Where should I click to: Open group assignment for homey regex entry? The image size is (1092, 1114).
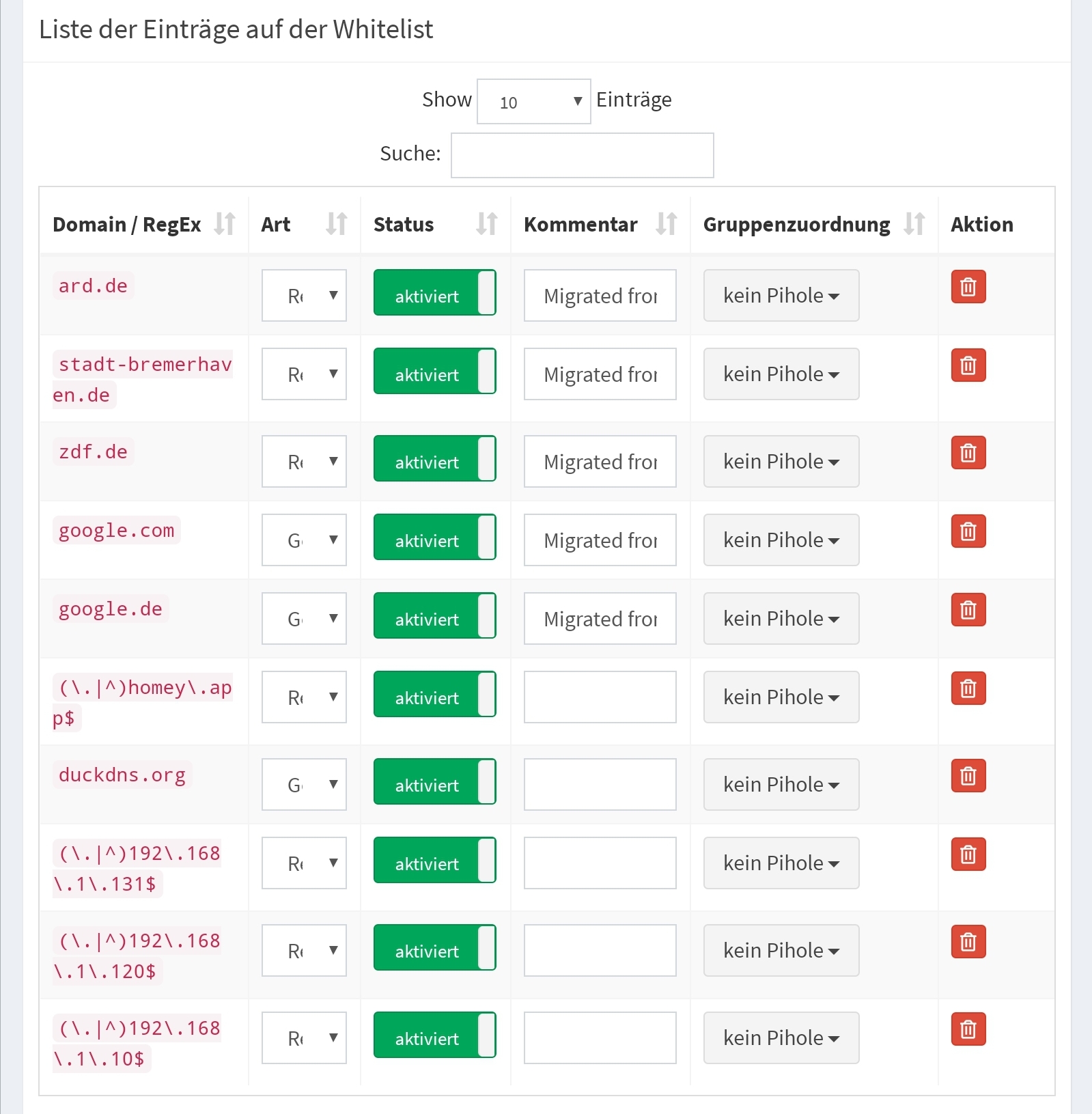click(x=781, y=697)
